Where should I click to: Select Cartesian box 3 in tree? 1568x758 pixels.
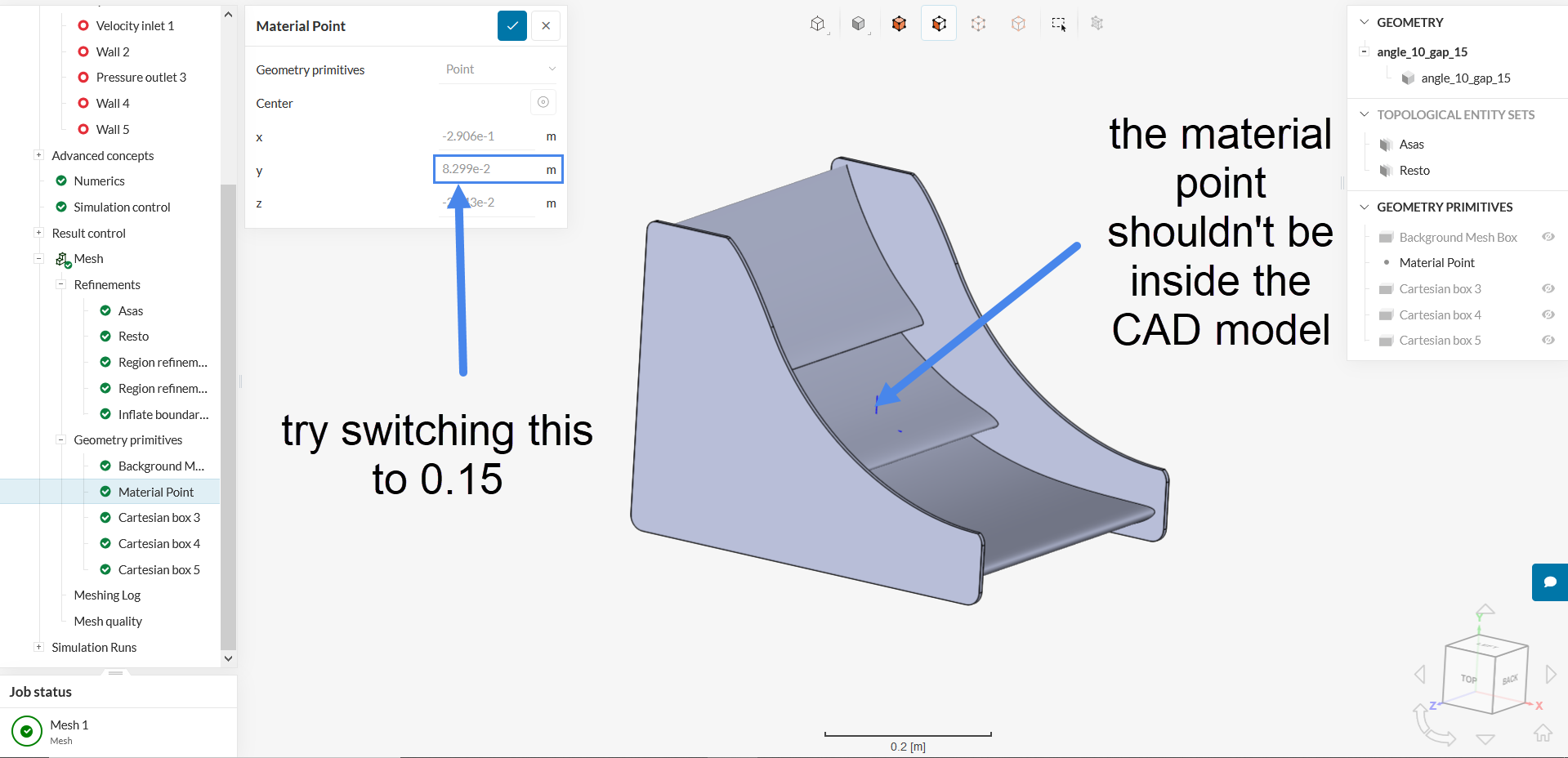tap(159, 518)
